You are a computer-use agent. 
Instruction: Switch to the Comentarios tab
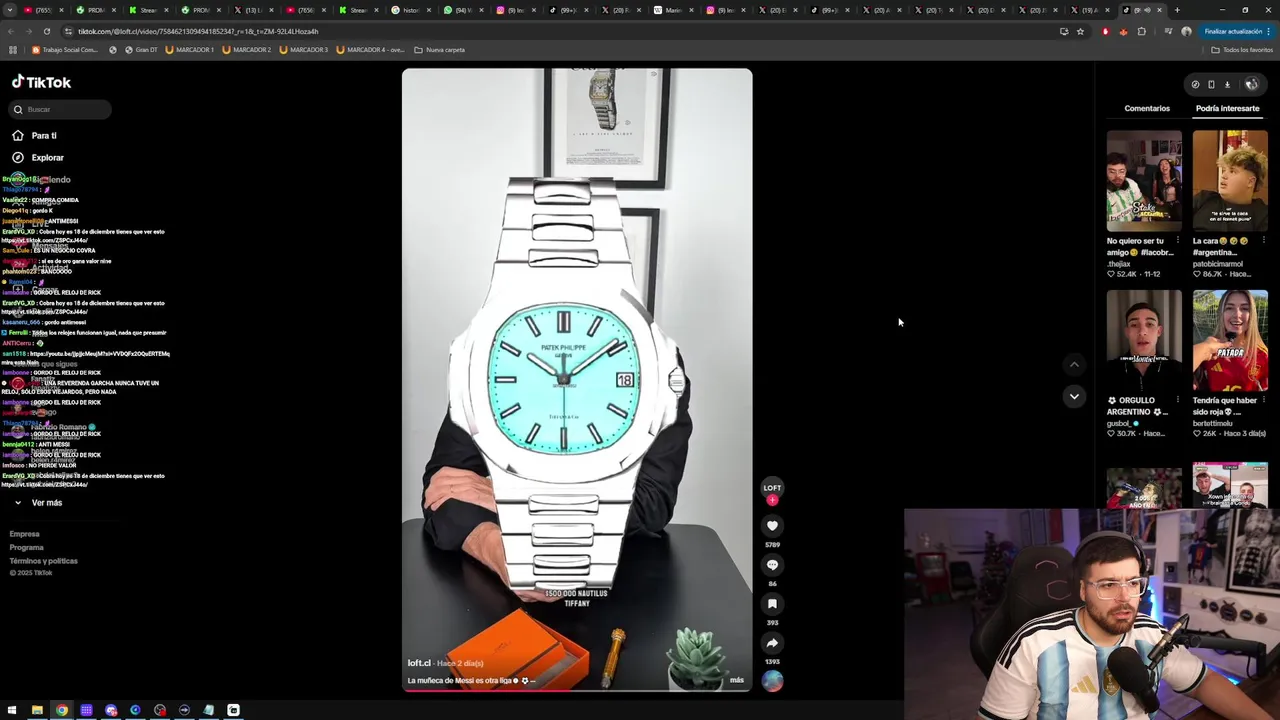[1147, 108]
